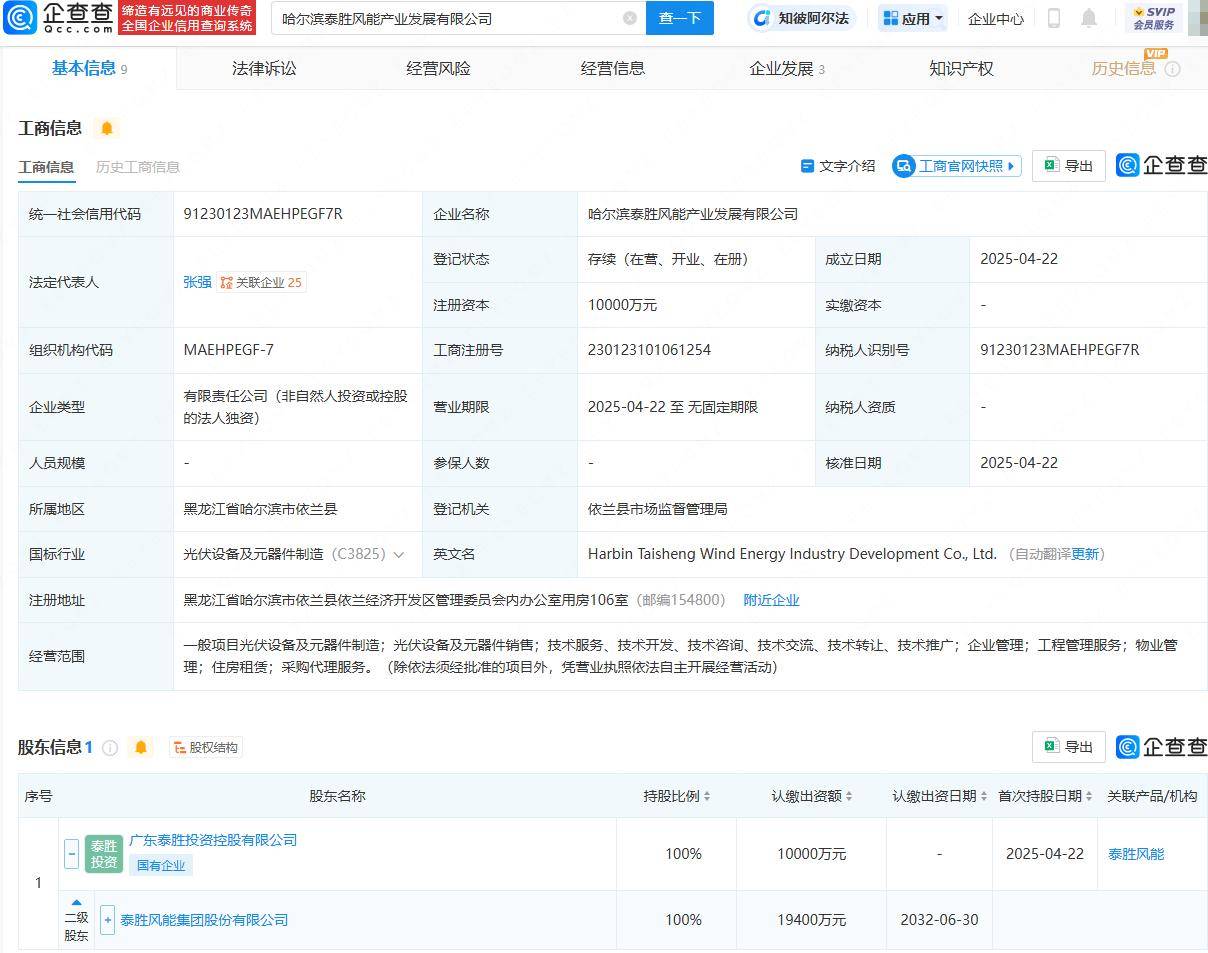Click registered capital value 10000万元
The width and height of the screenshot is (1208, 953).
tap(622, 305)
